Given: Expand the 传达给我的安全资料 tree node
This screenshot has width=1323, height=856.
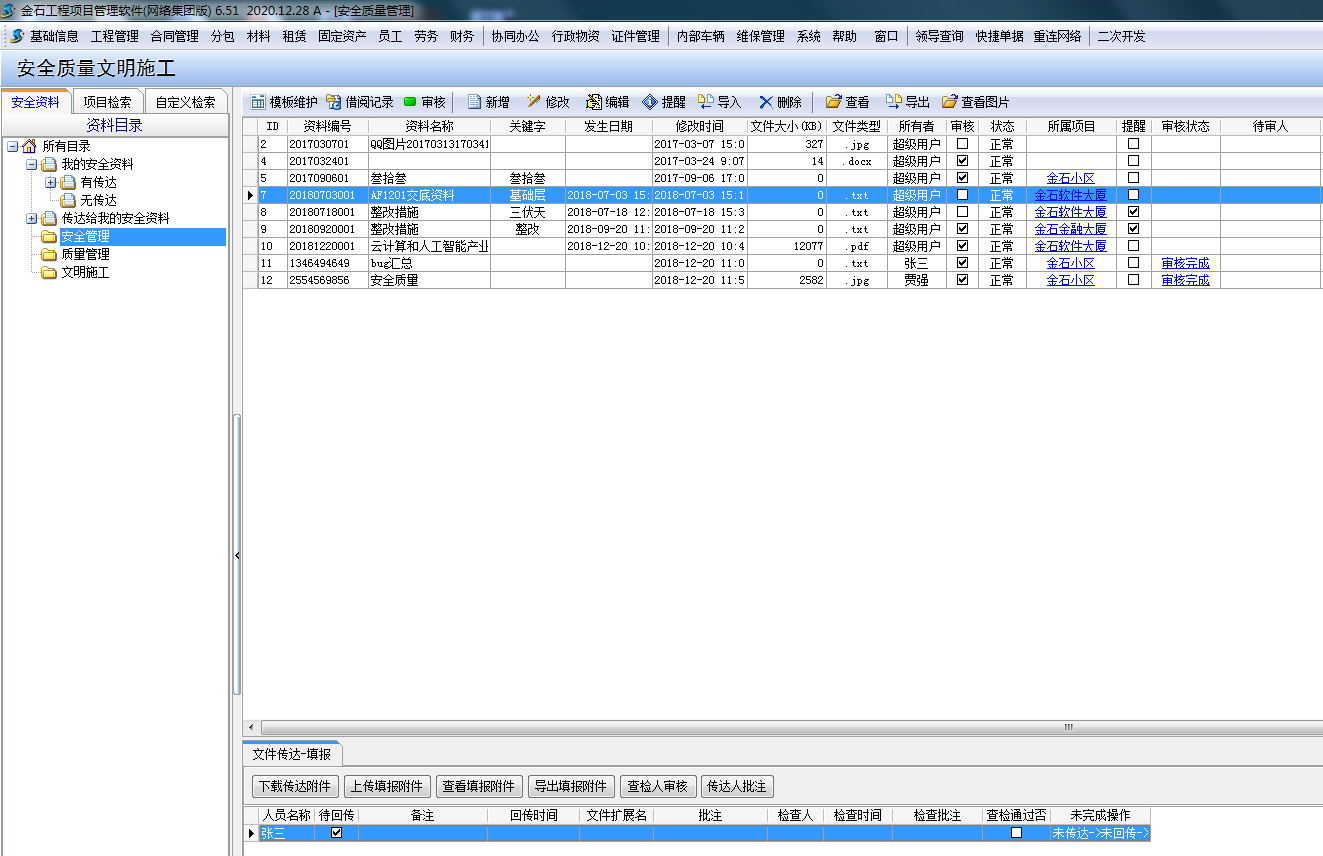Looking at the screenshot, I should tap(32, 218).
